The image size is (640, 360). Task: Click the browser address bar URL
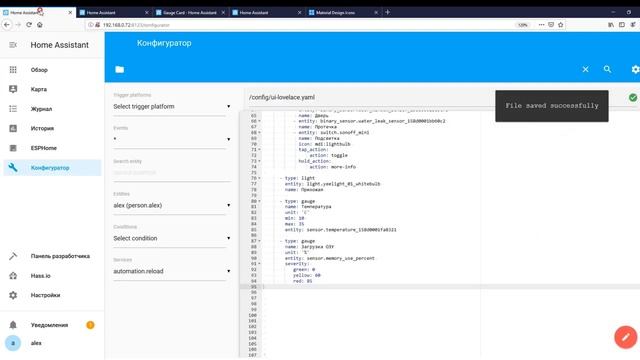tap(136, 25)
